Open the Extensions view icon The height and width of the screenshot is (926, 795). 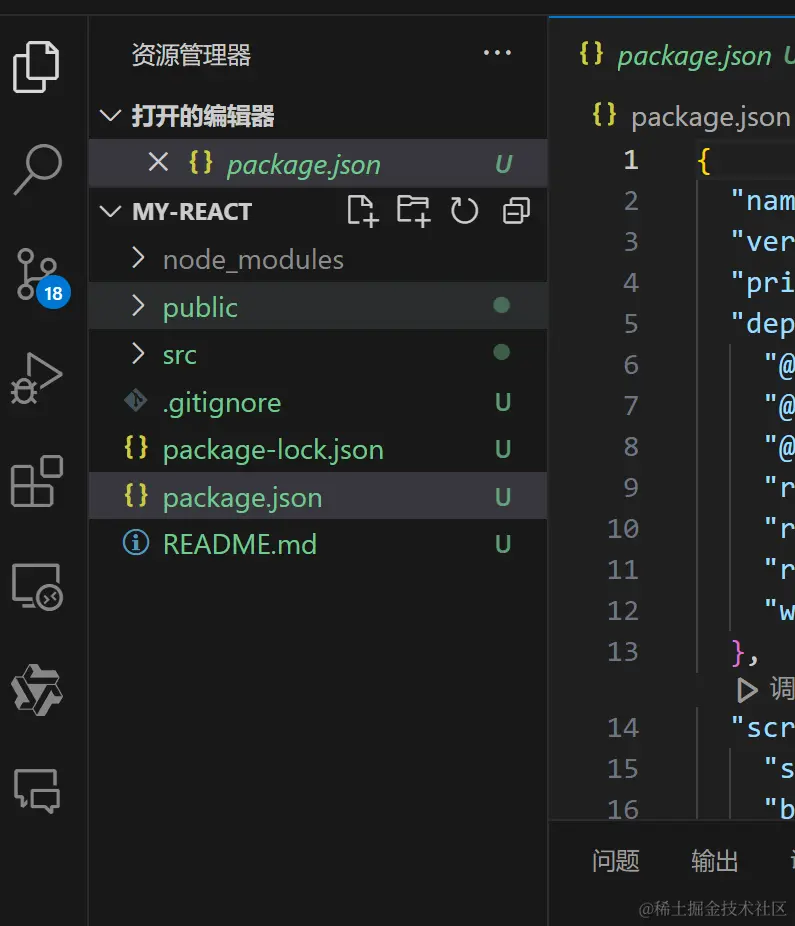click(x=41, y=483)
